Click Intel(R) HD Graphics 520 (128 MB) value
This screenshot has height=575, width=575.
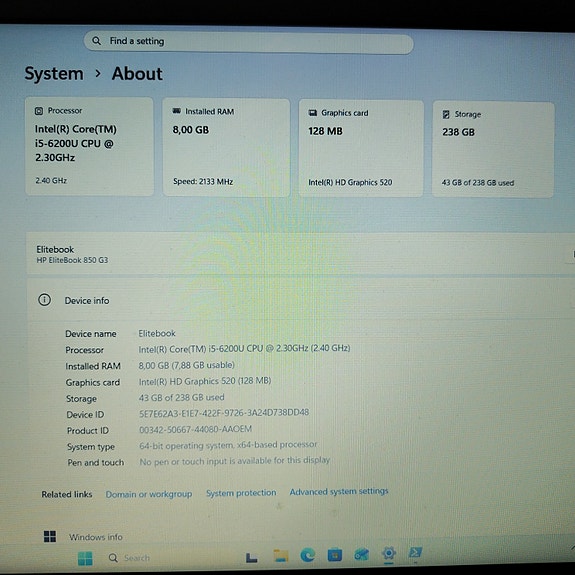pyautogui.click(x=205, y=381)
